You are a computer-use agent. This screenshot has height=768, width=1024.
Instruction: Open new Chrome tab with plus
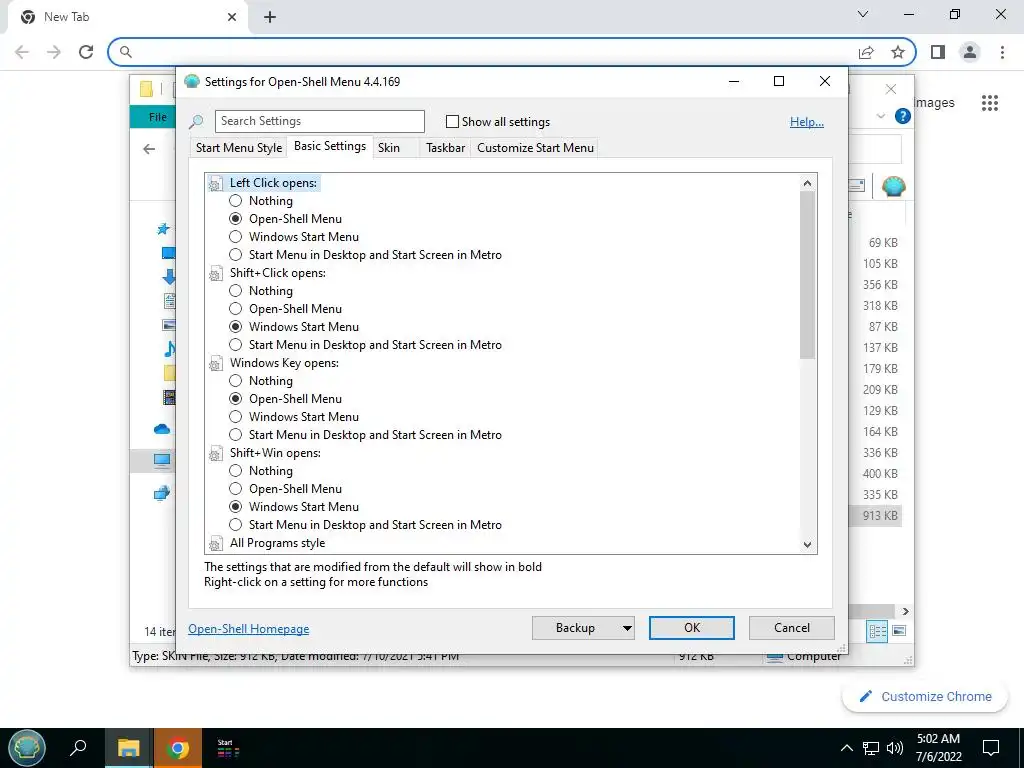270,18
